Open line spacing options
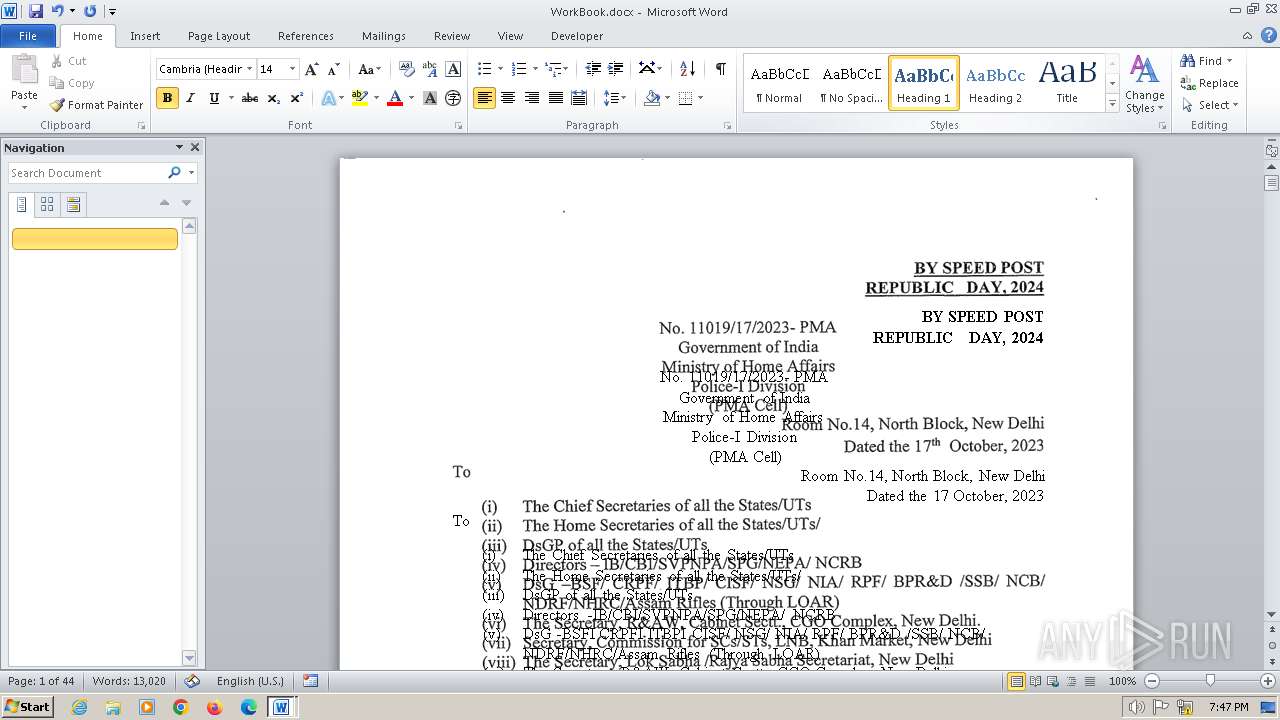Viewport: 1280px width, 720px height. pyautogui.click(x=615, y=98)
